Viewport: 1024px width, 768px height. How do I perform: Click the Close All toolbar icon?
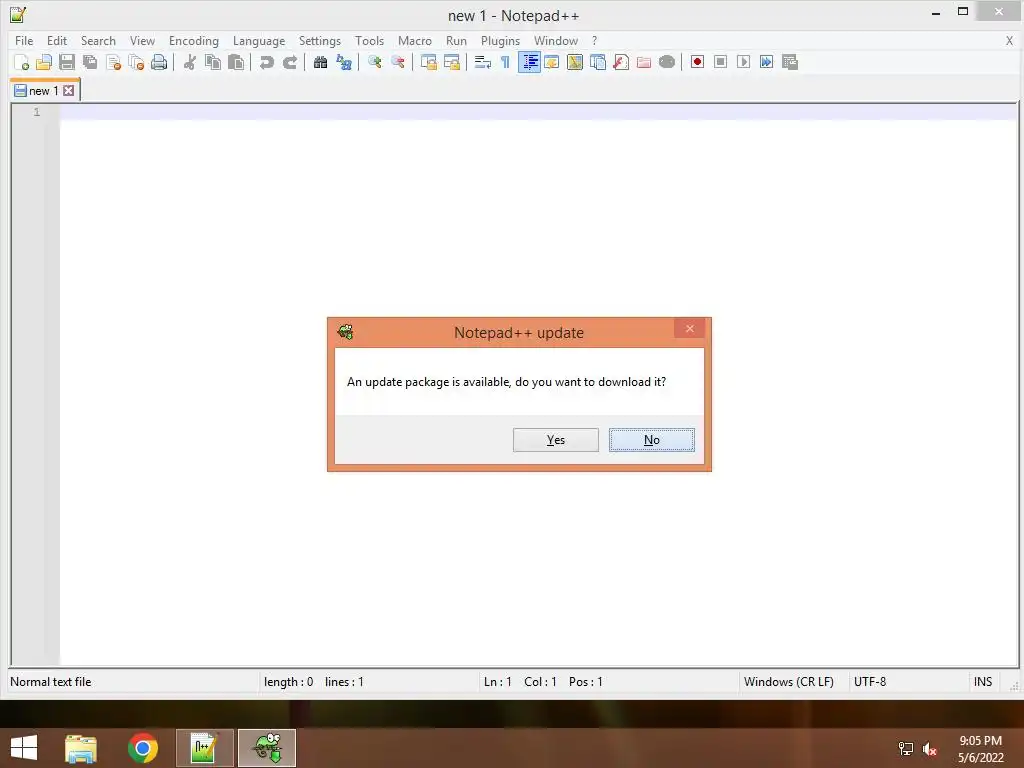(x=136, y=62)
